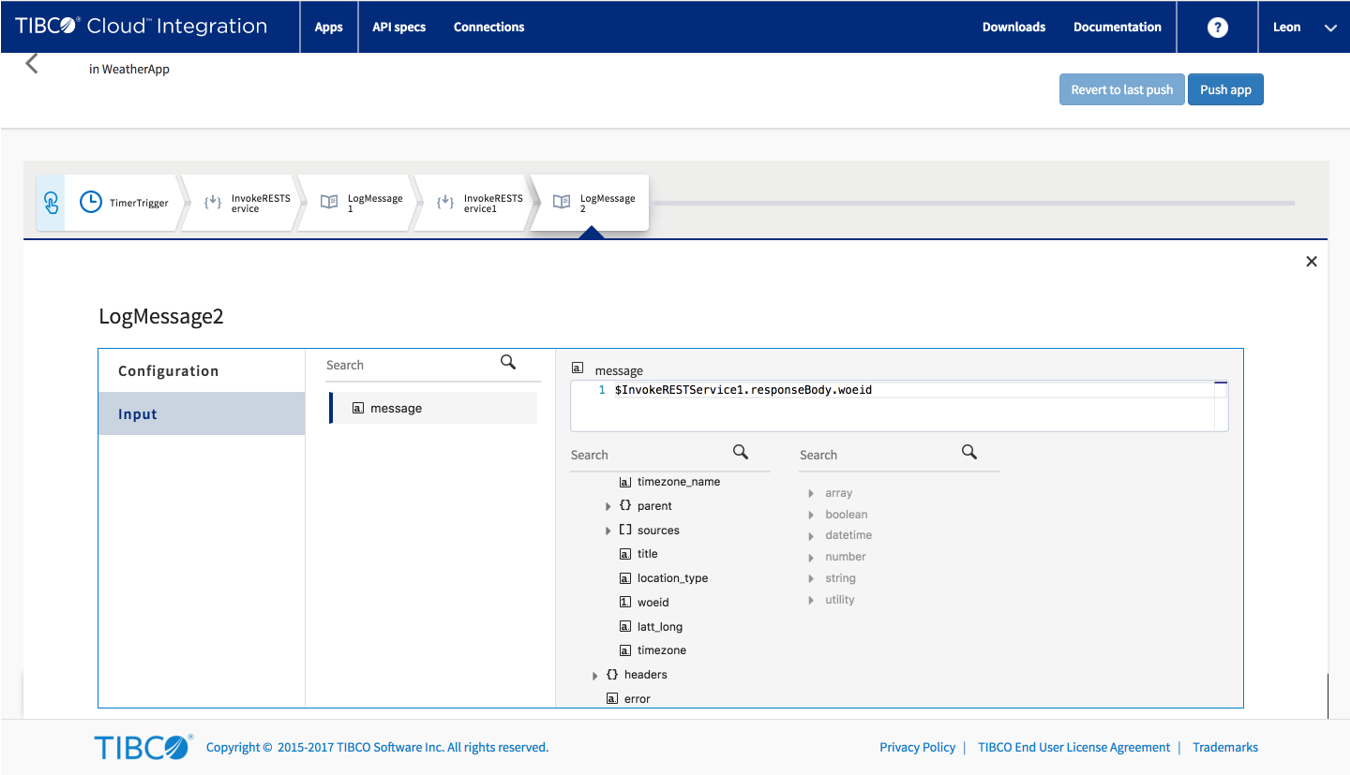Click the TimerTrigger clock icon
Viewport: 1350px width, 775px height.
(91, 202)
